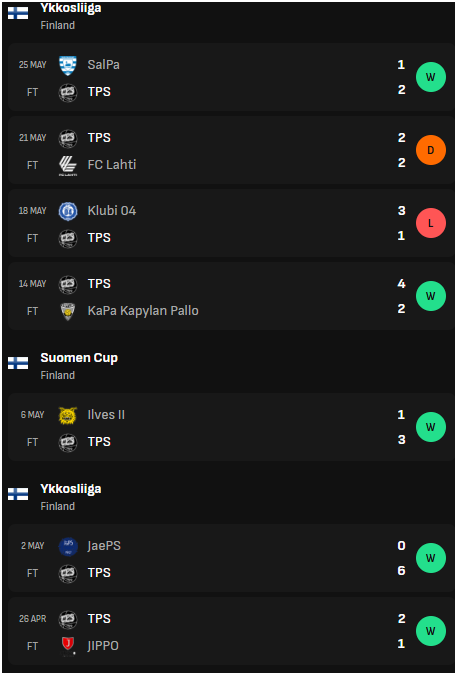Click the Finland flag beside Suomen Cup
The width and height of the screenshot is (457, 675).
pyautogui.click(x=18, y=363)
